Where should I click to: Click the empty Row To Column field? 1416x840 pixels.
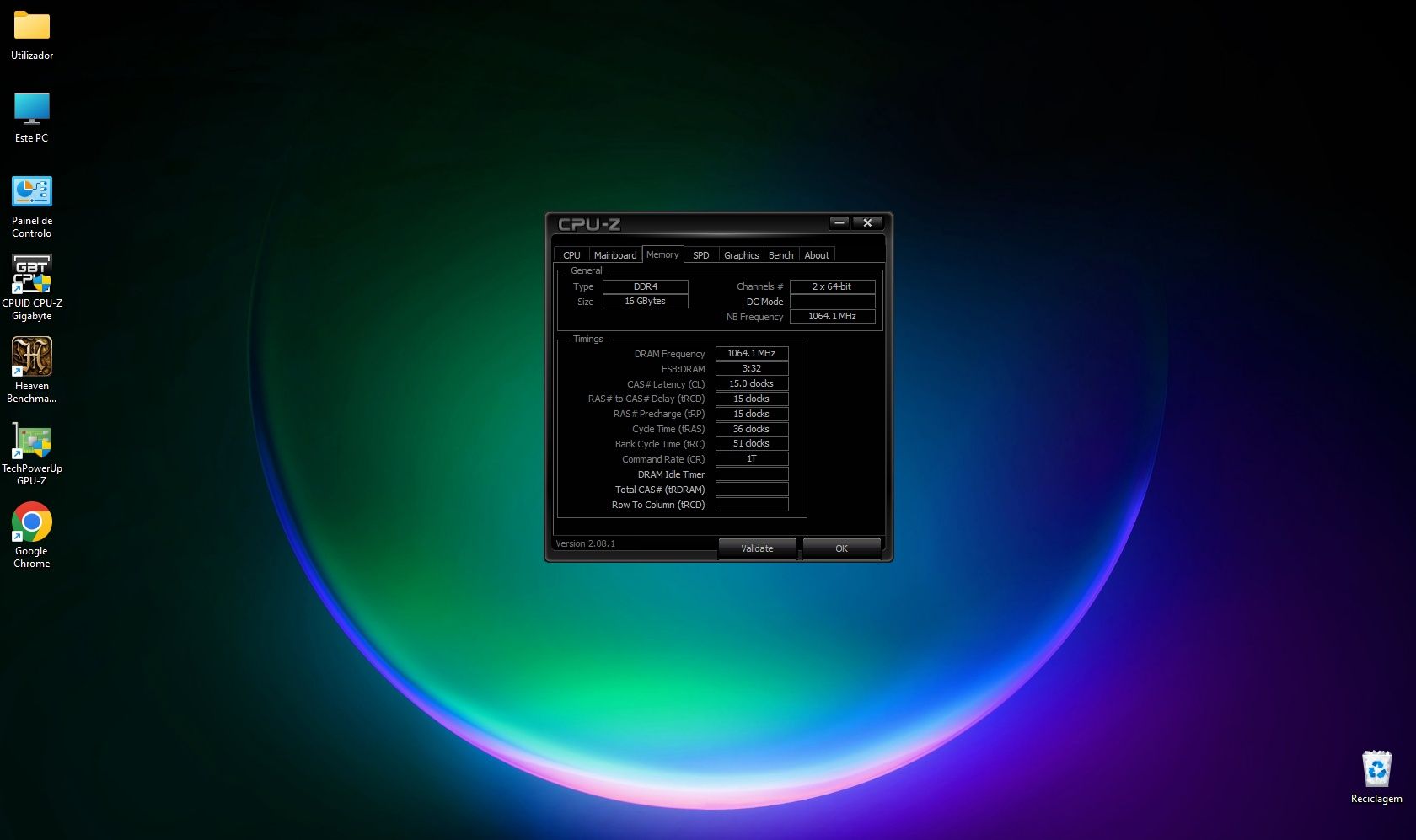752,505
